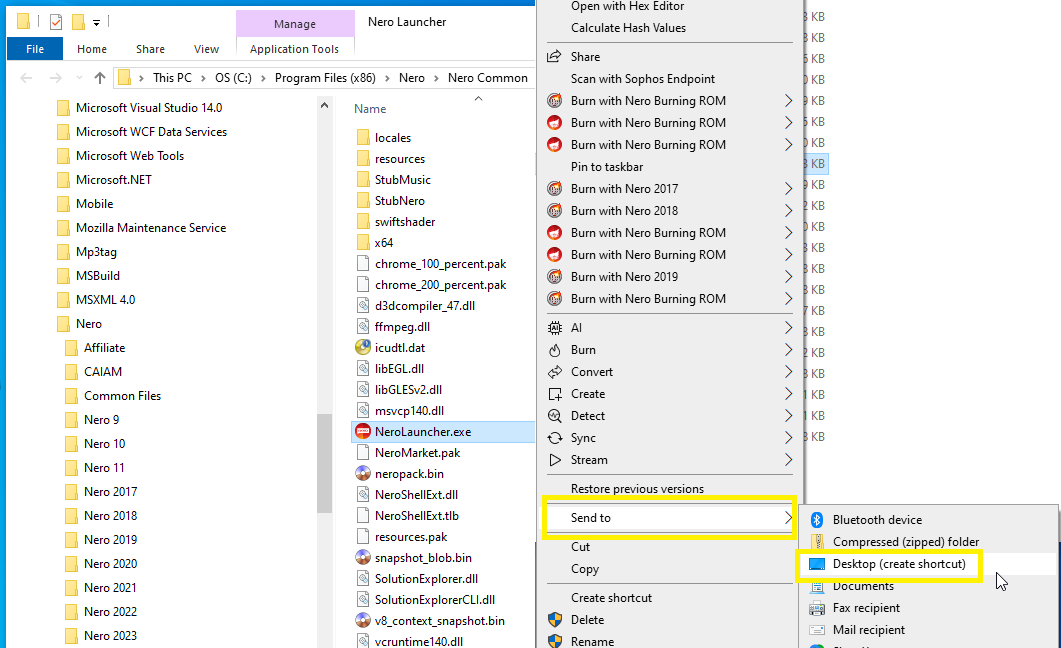This screenshot has width=1061, height=648.
Task: Click the shield icon next to Delete
Action: (554, 620)
